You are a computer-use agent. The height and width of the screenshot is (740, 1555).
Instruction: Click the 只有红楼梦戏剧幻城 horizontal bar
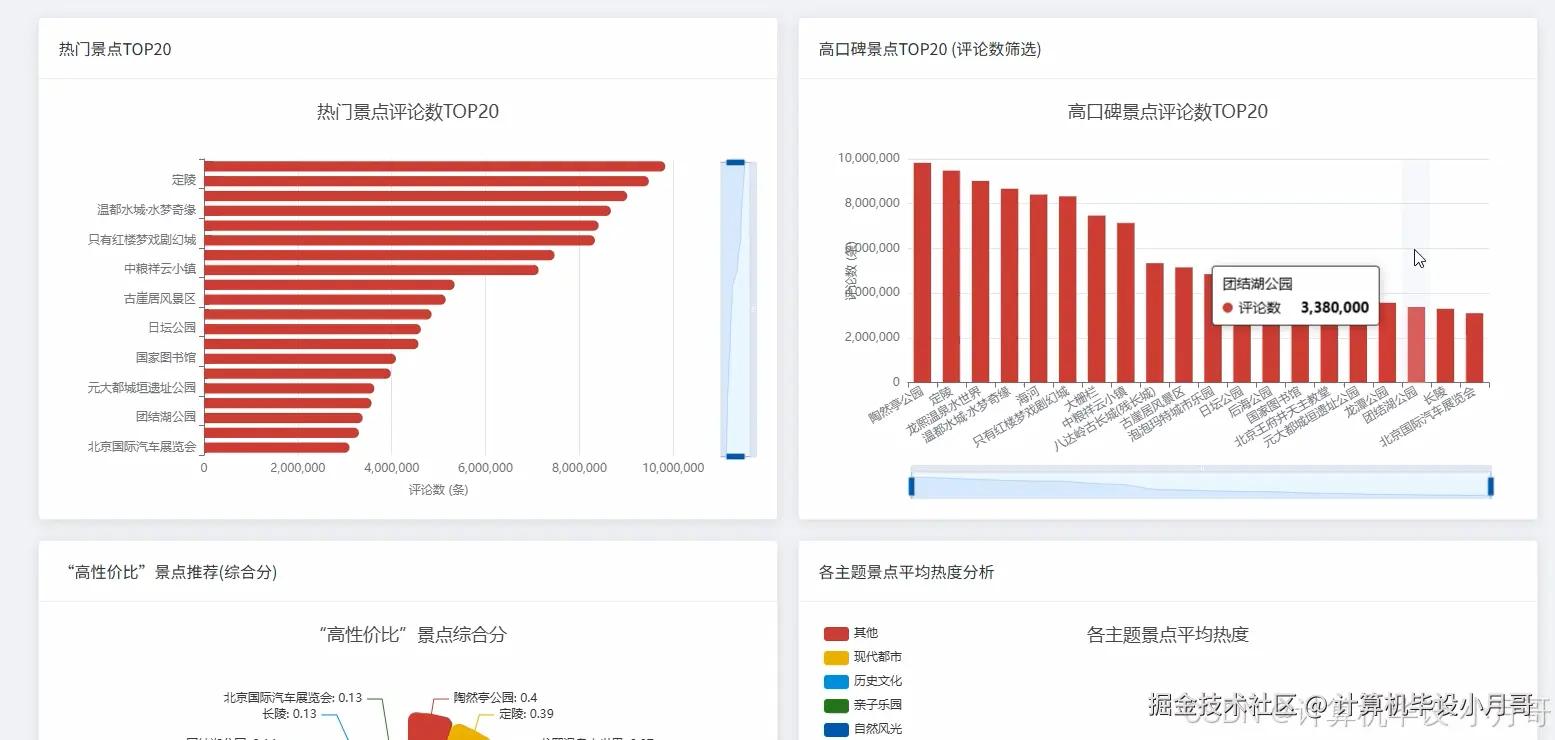click(x=399, y=240)
